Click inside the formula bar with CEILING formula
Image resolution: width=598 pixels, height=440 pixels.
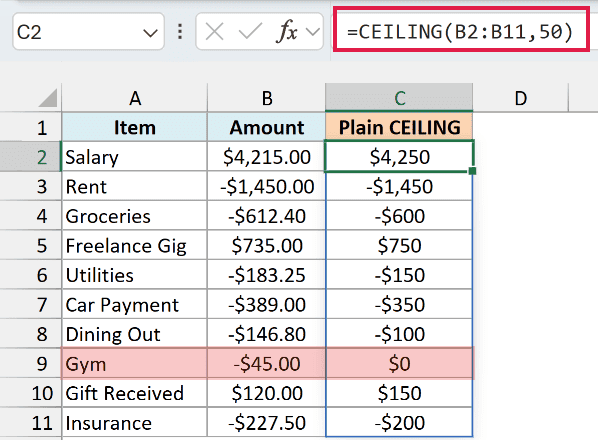[461, 31]
